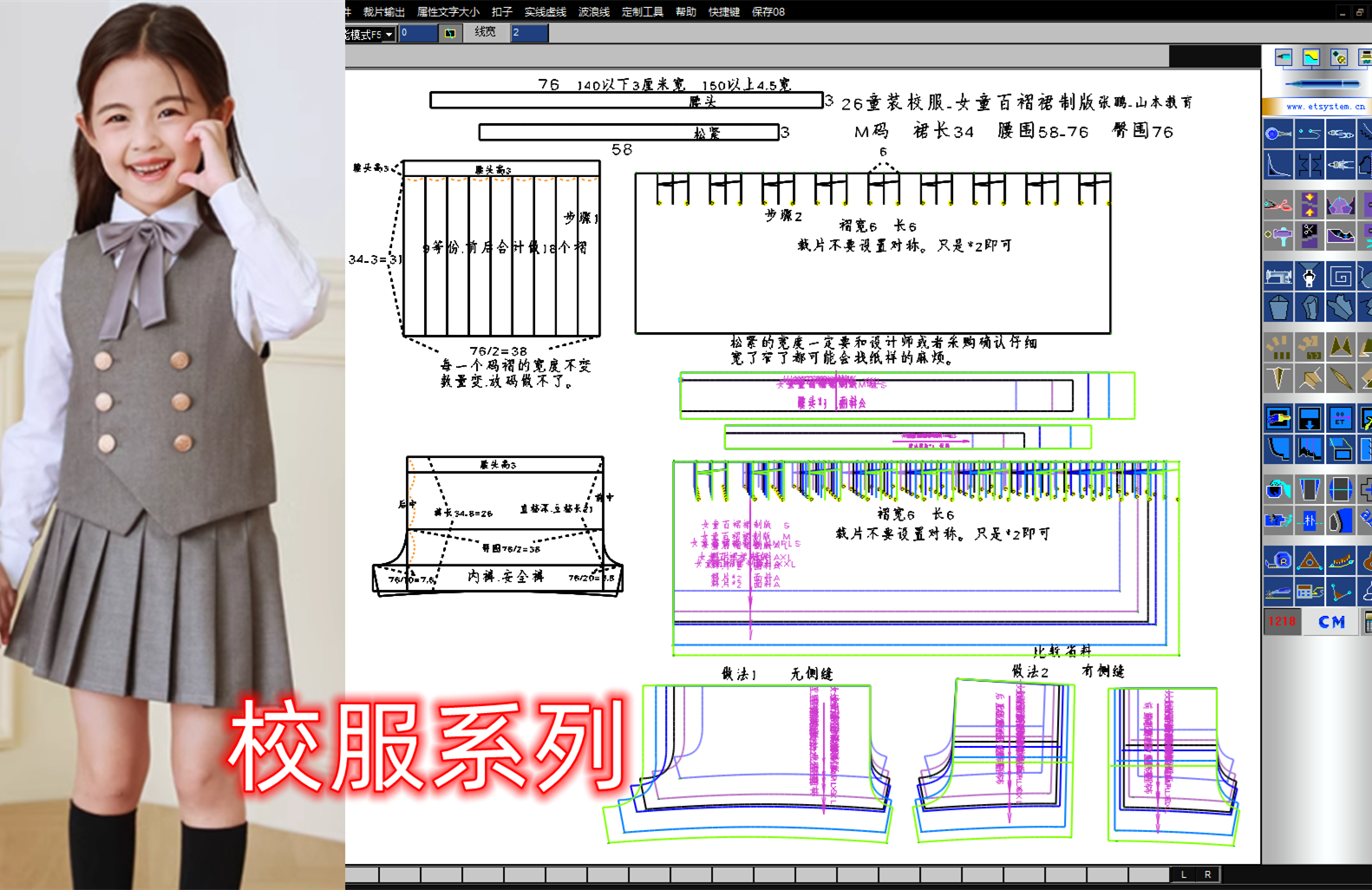The width and height of the screenshot is (1372, 890).
Task: Select the 朴 character icon
Action: 1310,520
